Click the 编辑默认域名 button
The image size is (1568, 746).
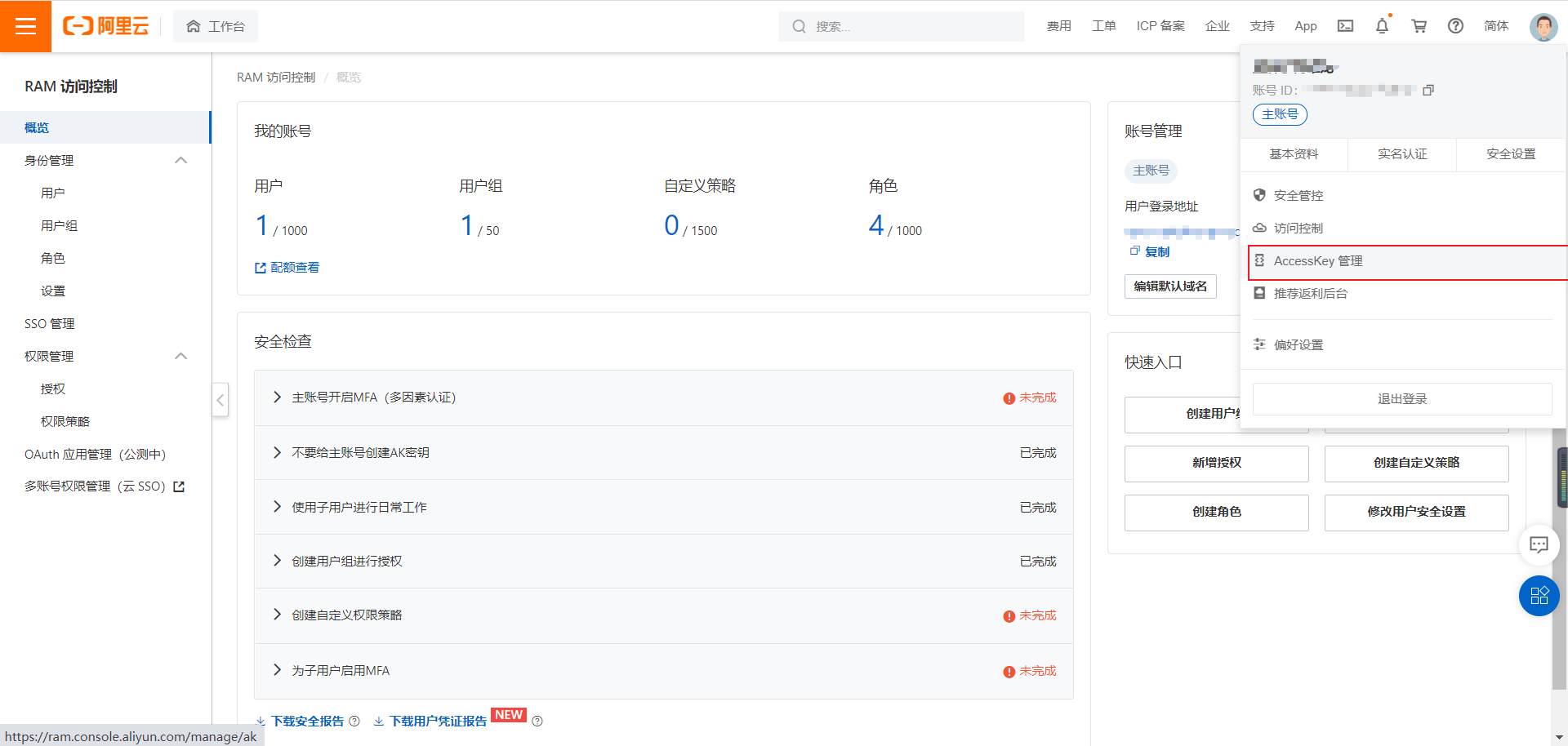[x=1170, y=286]
